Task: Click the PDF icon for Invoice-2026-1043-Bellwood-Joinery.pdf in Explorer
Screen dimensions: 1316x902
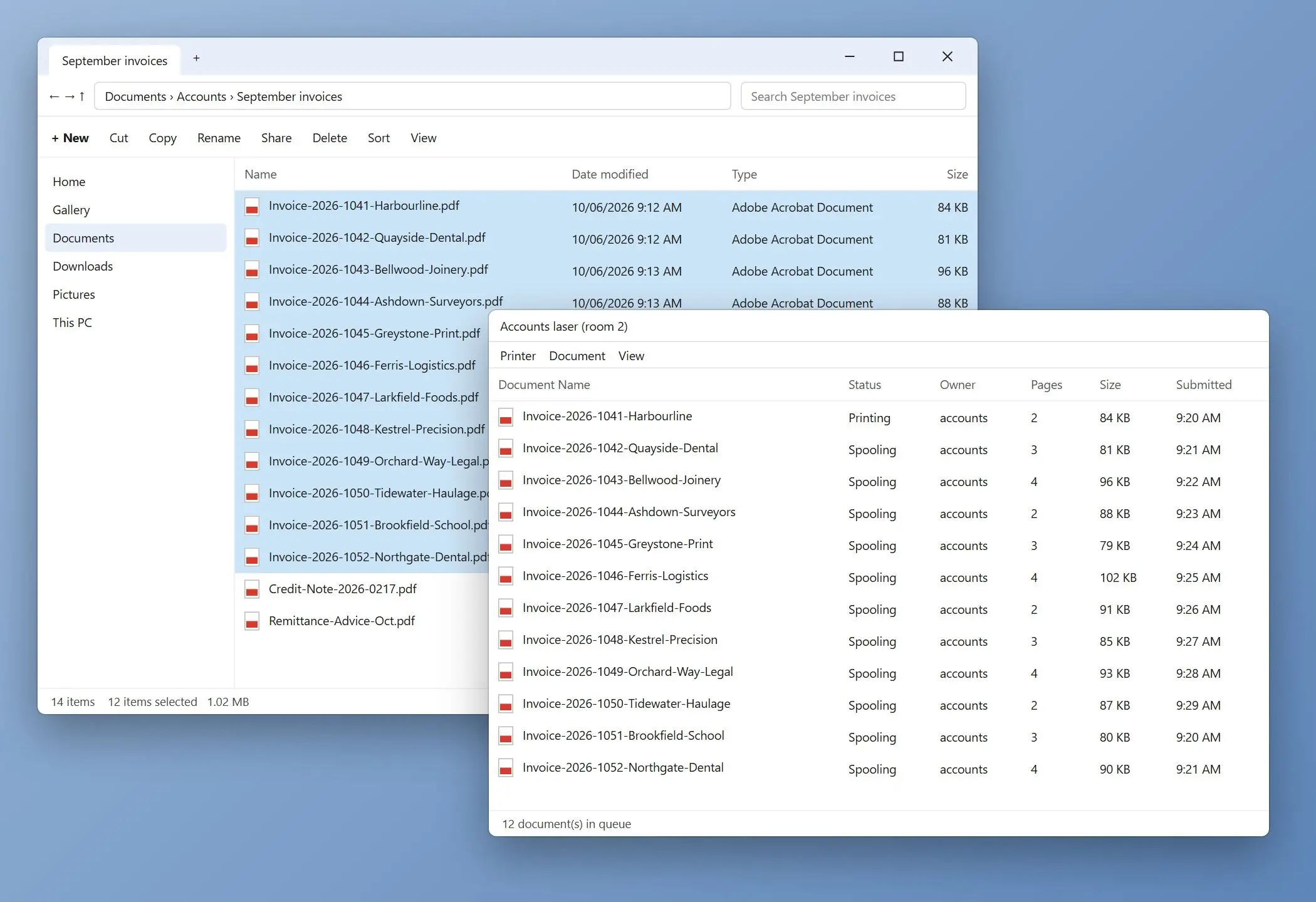Action: click(x=252, y=271)
